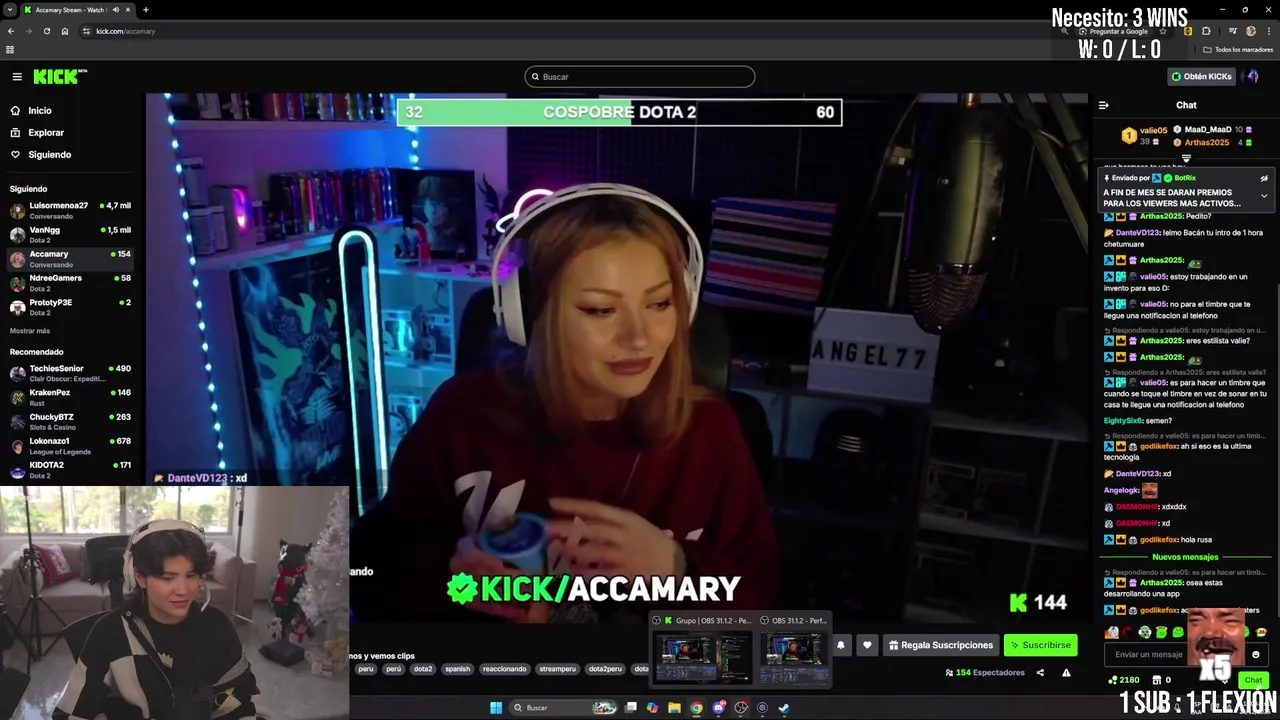This screenshot has height=720, width=1280.
Task: Open Chrome from the taskbar
Action: coord(696,708)
